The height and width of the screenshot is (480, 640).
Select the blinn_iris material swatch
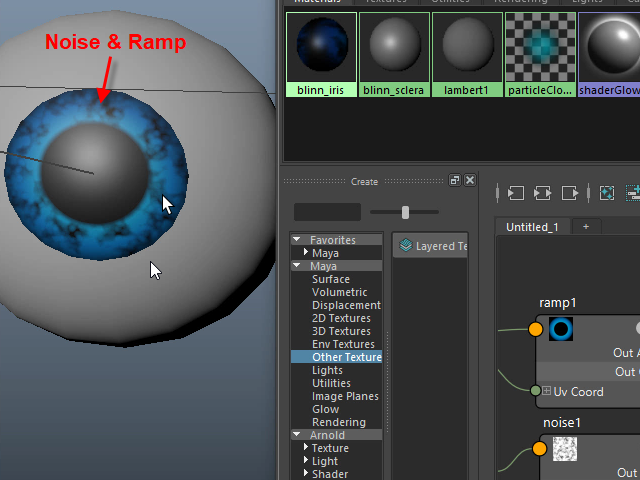pyautogui.click(x=321, y=47)
